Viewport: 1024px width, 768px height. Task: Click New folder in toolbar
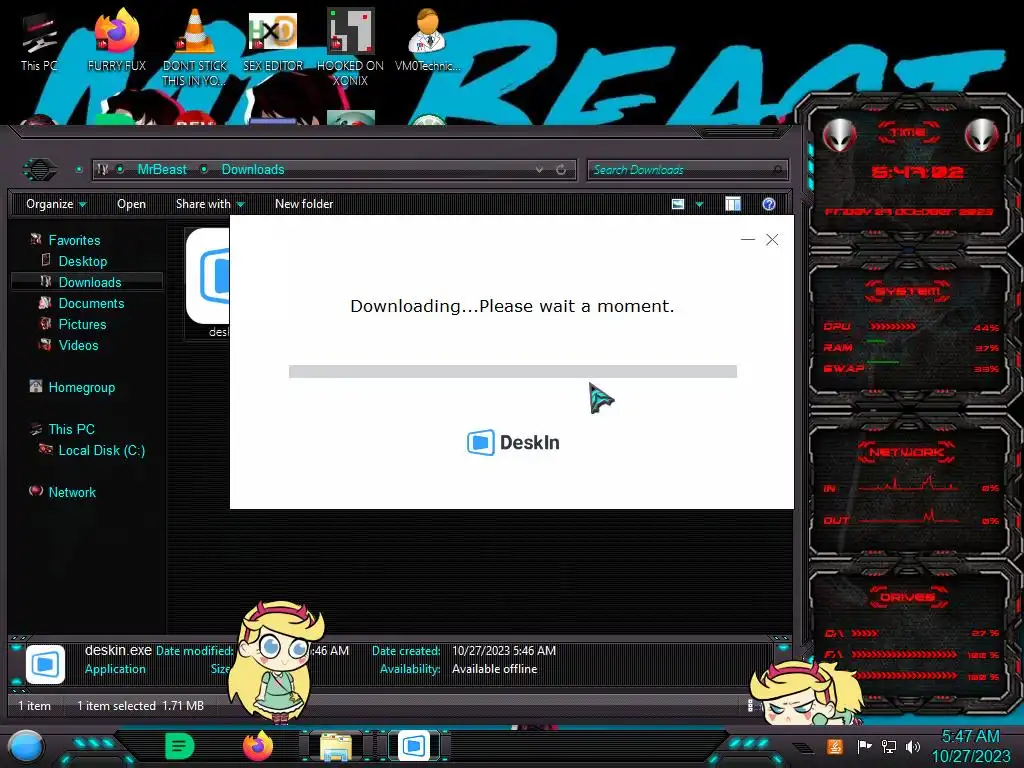(x=304, y=204)
